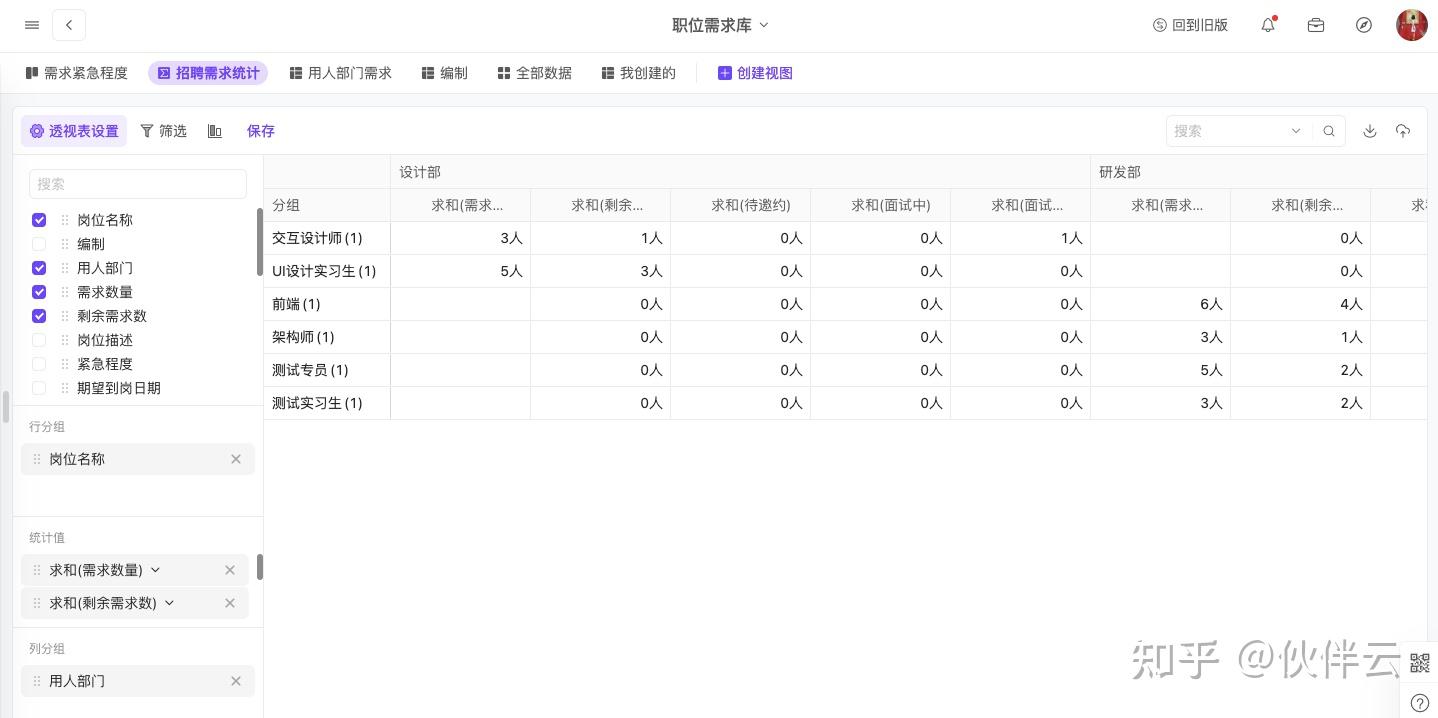Open the search field scope dropdown arrow
Image resolution: width=1438 pixels, height=718 pixels.
click(x=1296, y=131)
